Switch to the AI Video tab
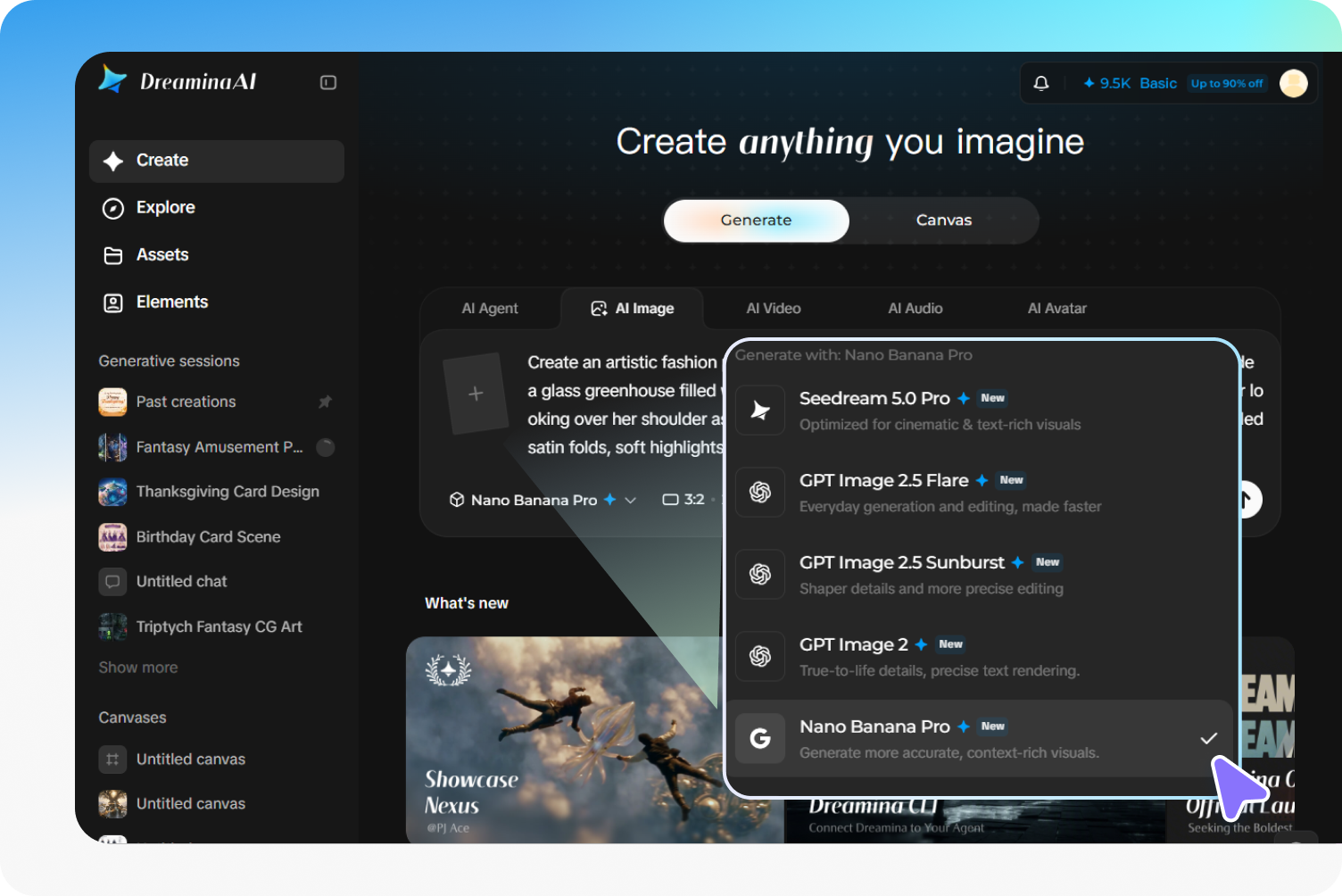The height and width of the screenshot is (896, 1342). click(x=774, y=309)
